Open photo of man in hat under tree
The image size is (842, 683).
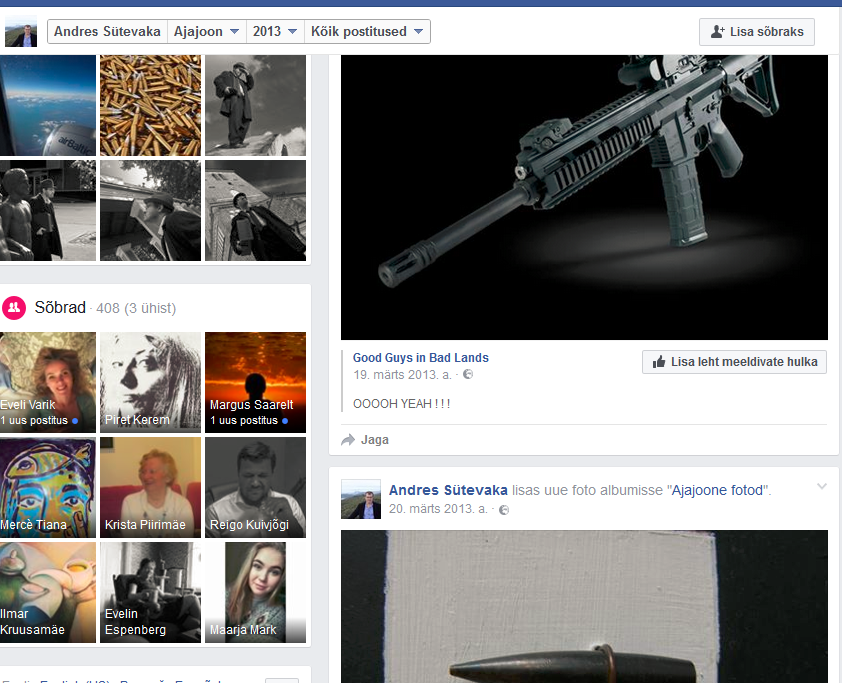(150, 210)
